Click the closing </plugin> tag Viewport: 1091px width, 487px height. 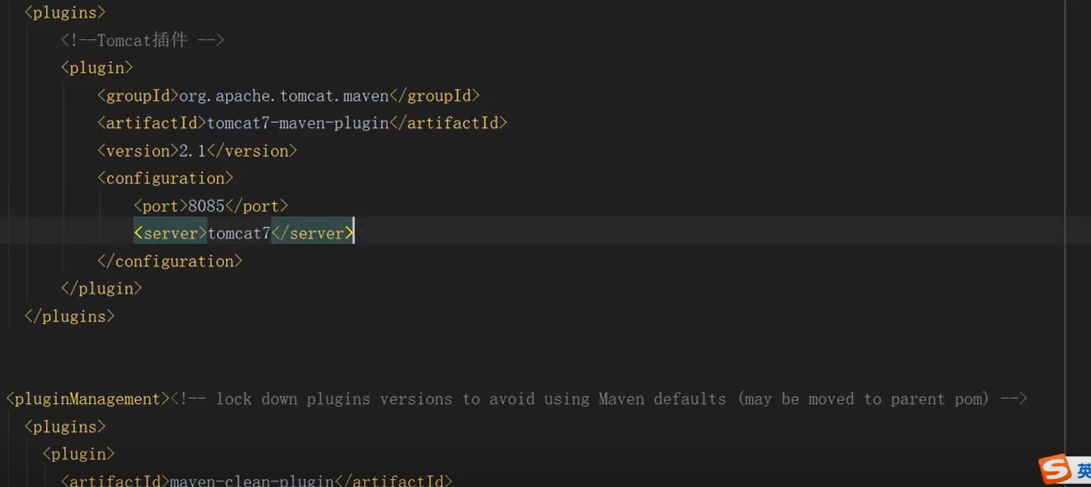[102, 288]
